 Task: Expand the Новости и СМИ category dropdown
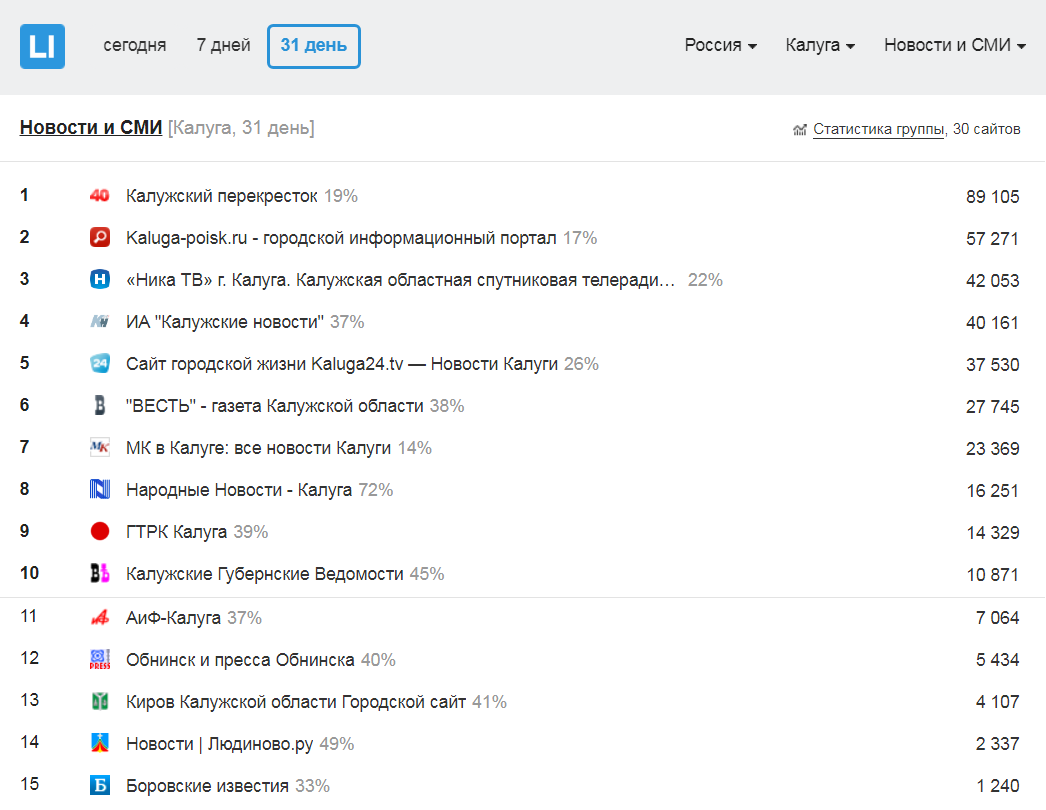point(954,46)
